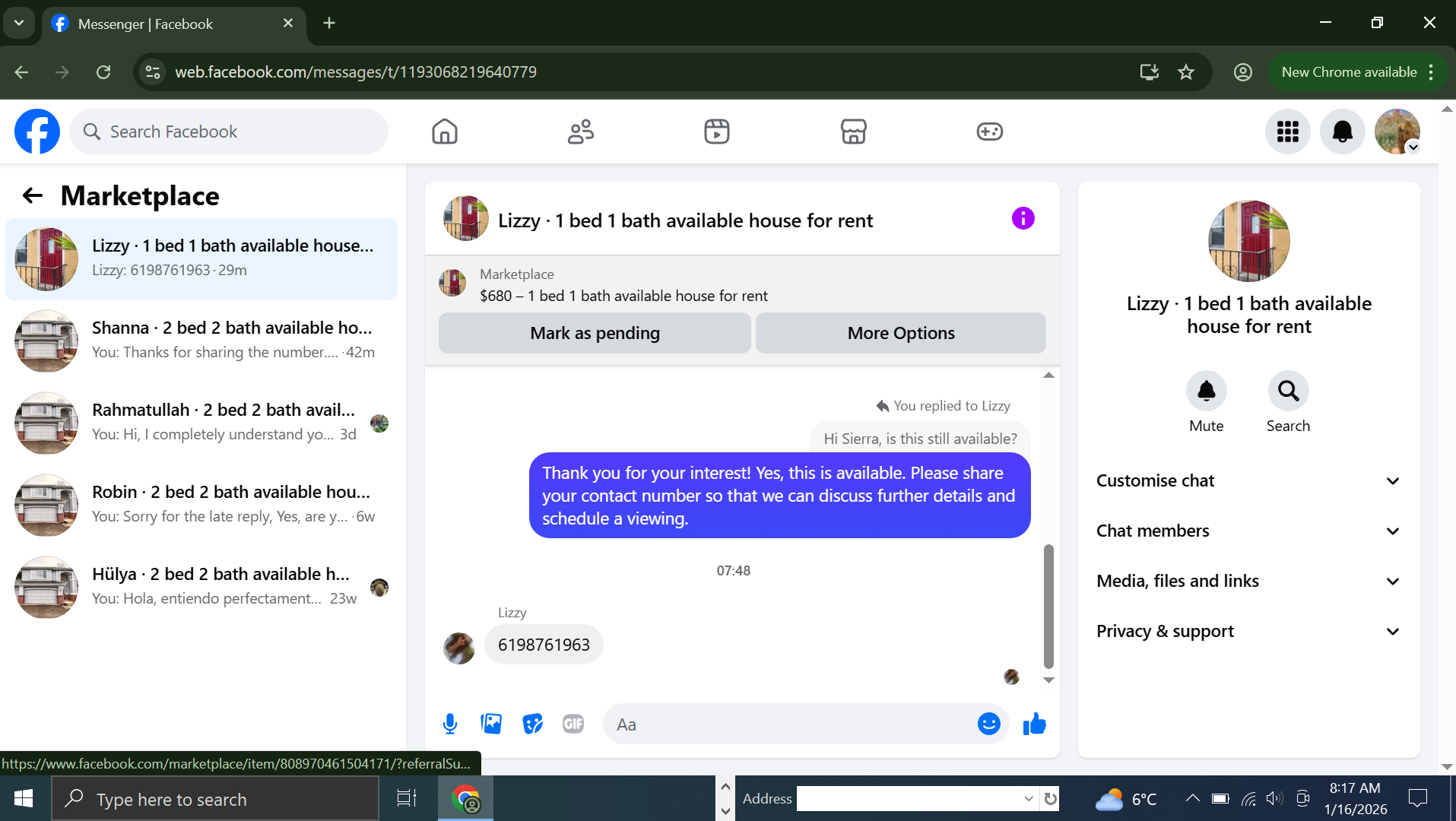Mute this conversation with bell icon

[1207, 391]
